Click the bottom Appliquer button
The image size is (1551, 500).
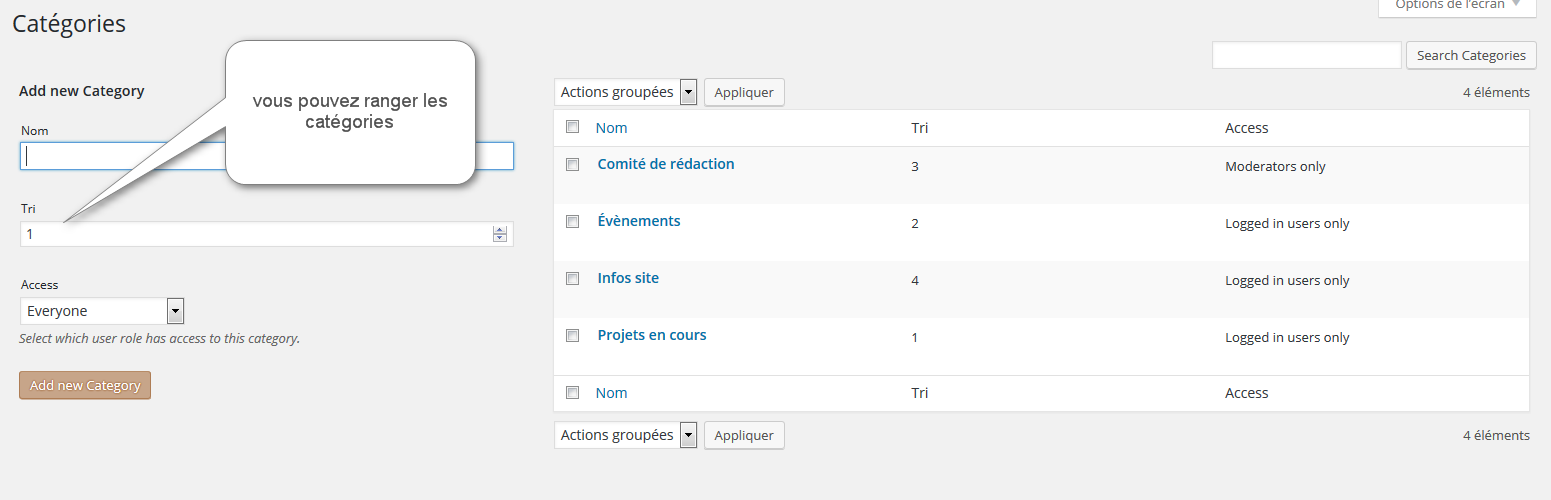pyautogui.click(x=745, y=435)
